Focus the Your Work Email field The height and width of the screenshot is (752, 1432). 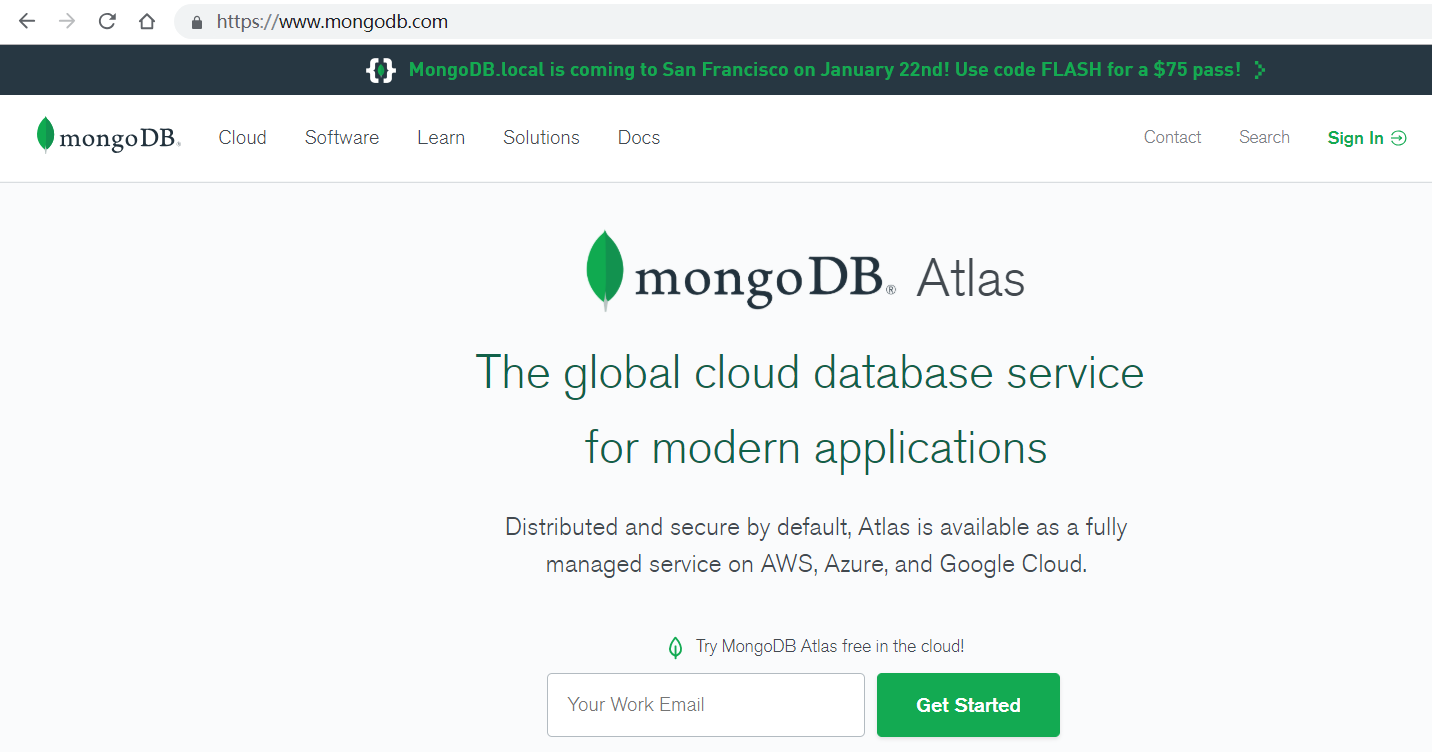click(706, 705)
